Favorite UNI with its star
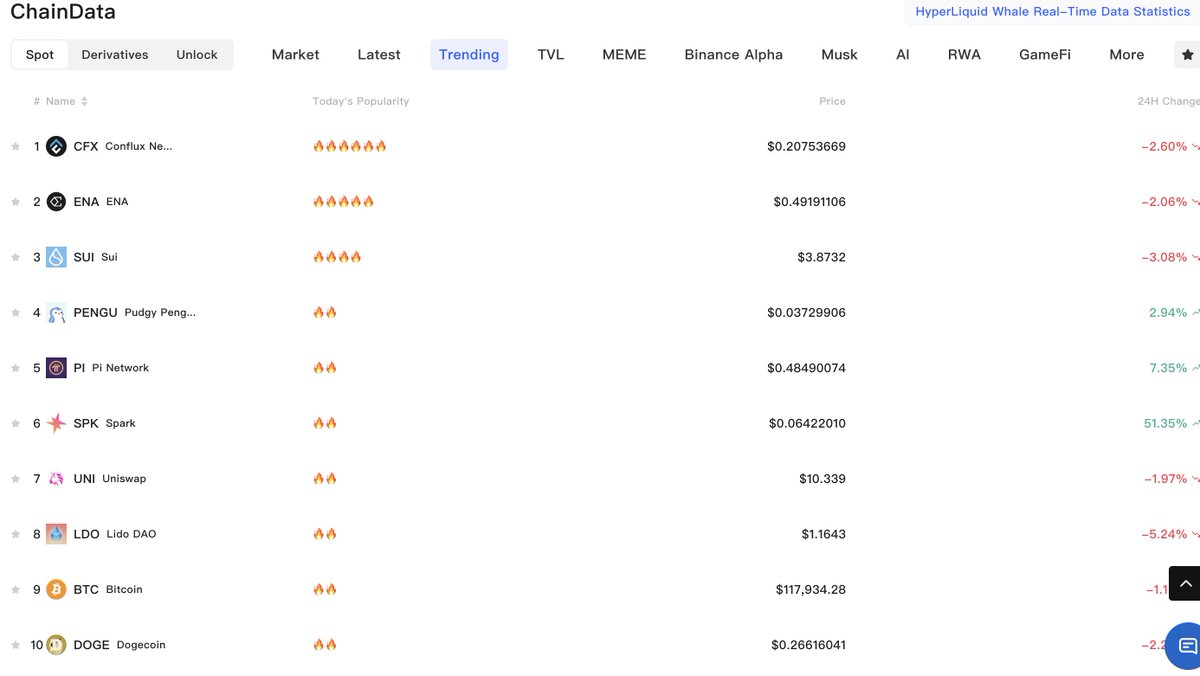The width and height of the screenshot is (1200, 676). (x=15, y=479)
